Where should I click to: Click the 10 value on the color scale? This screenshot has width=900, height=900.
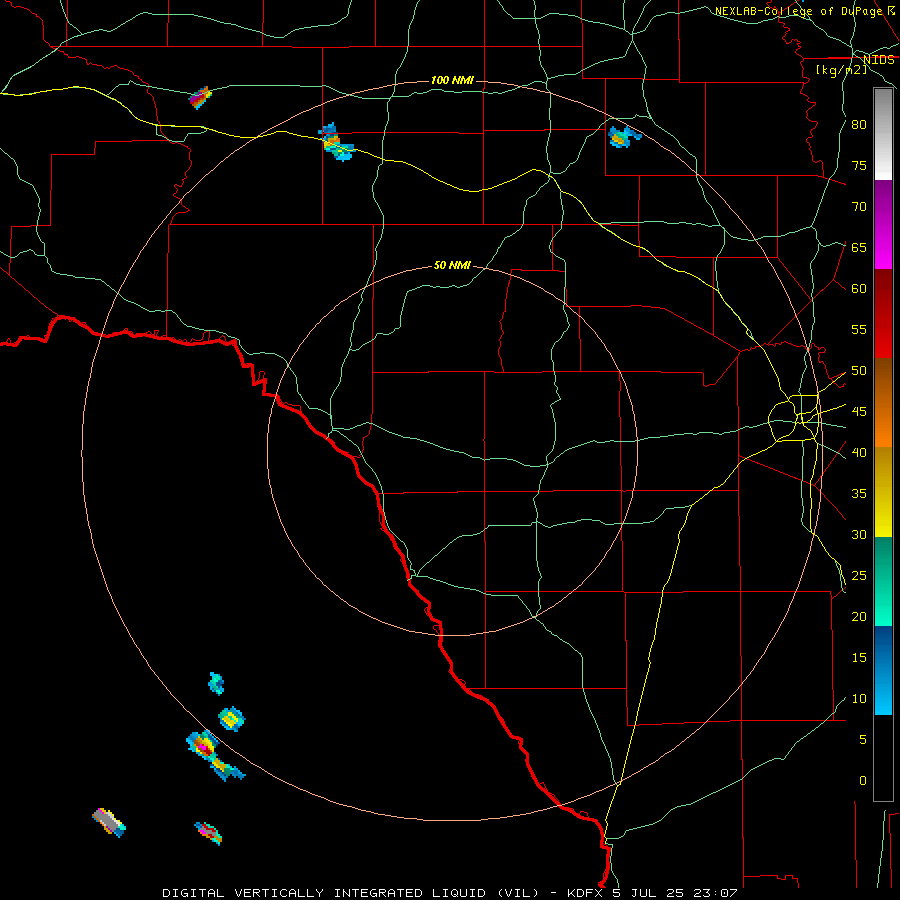859,699
